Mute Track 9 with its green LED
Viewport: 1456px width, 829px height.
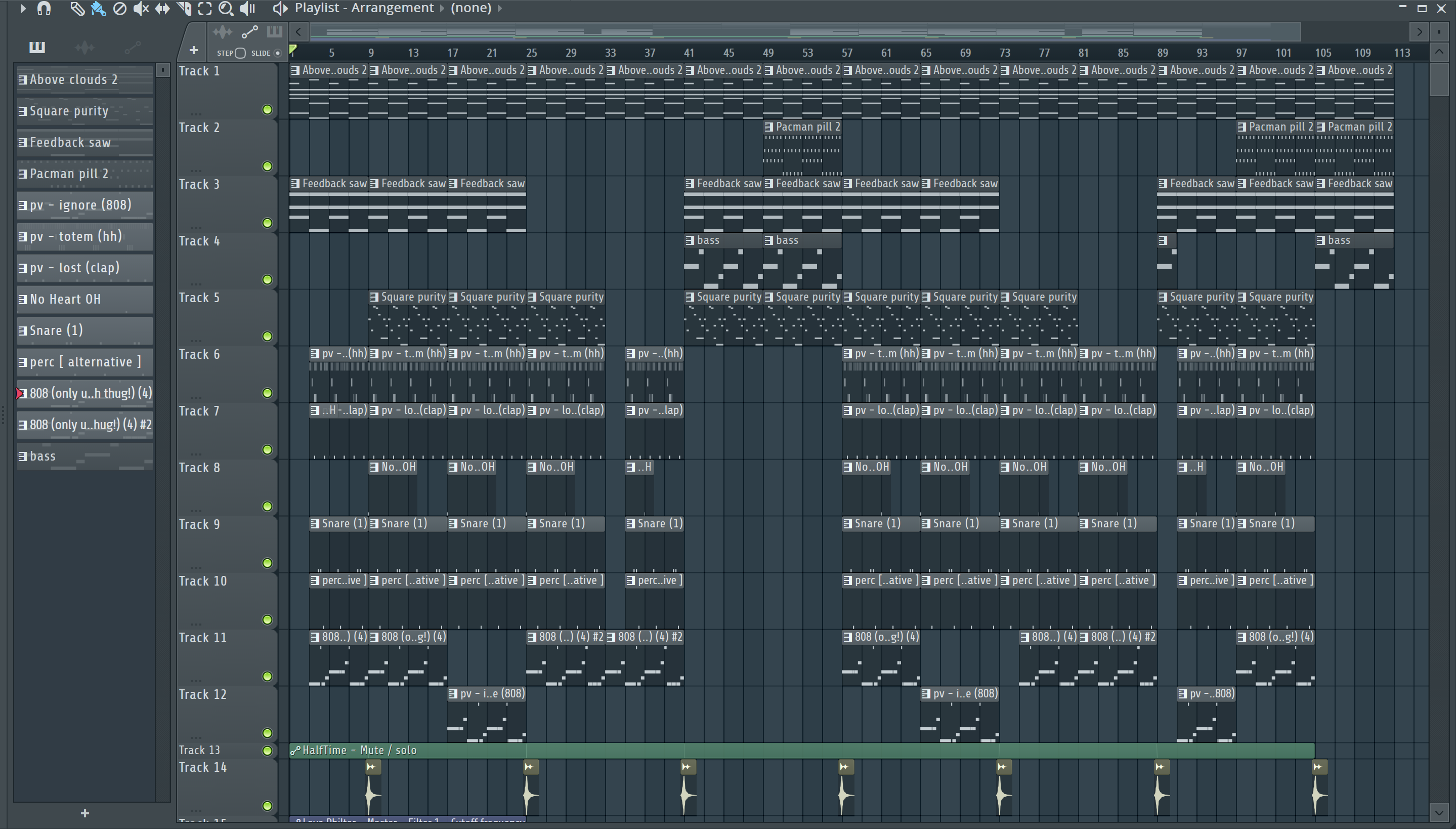click(267, 563)
